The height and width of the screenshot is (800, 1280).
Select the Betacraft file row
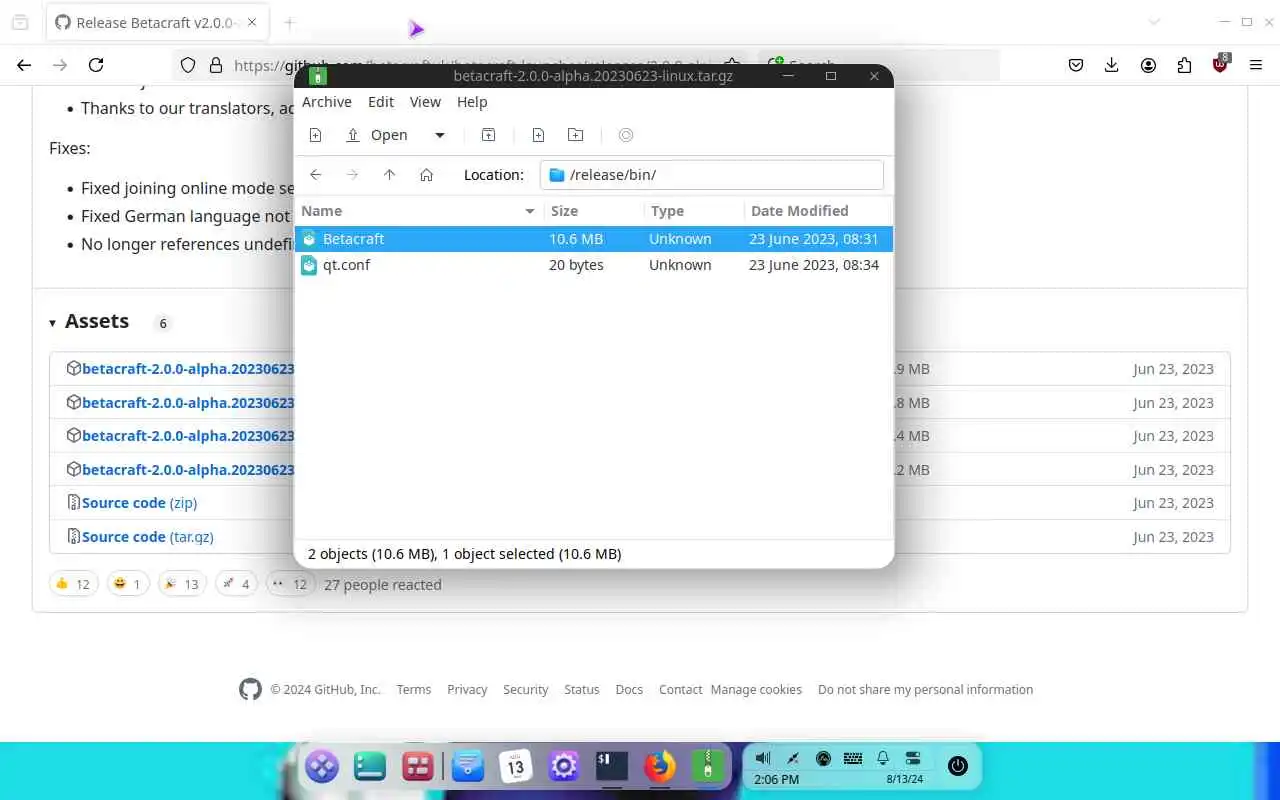click(x=594, y=239)
